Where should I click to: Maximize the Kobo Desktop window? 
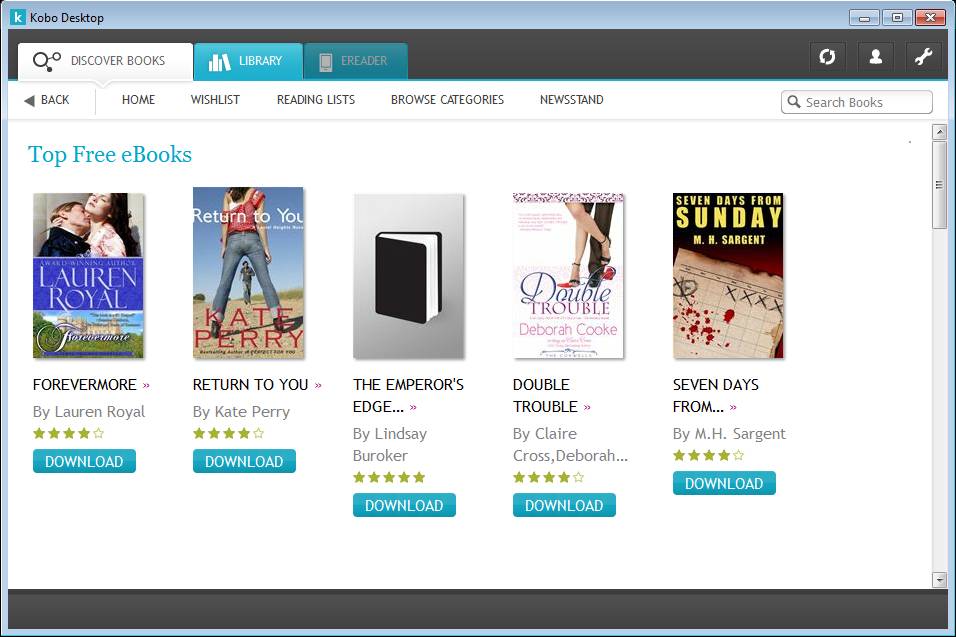(x=897, y=18)
